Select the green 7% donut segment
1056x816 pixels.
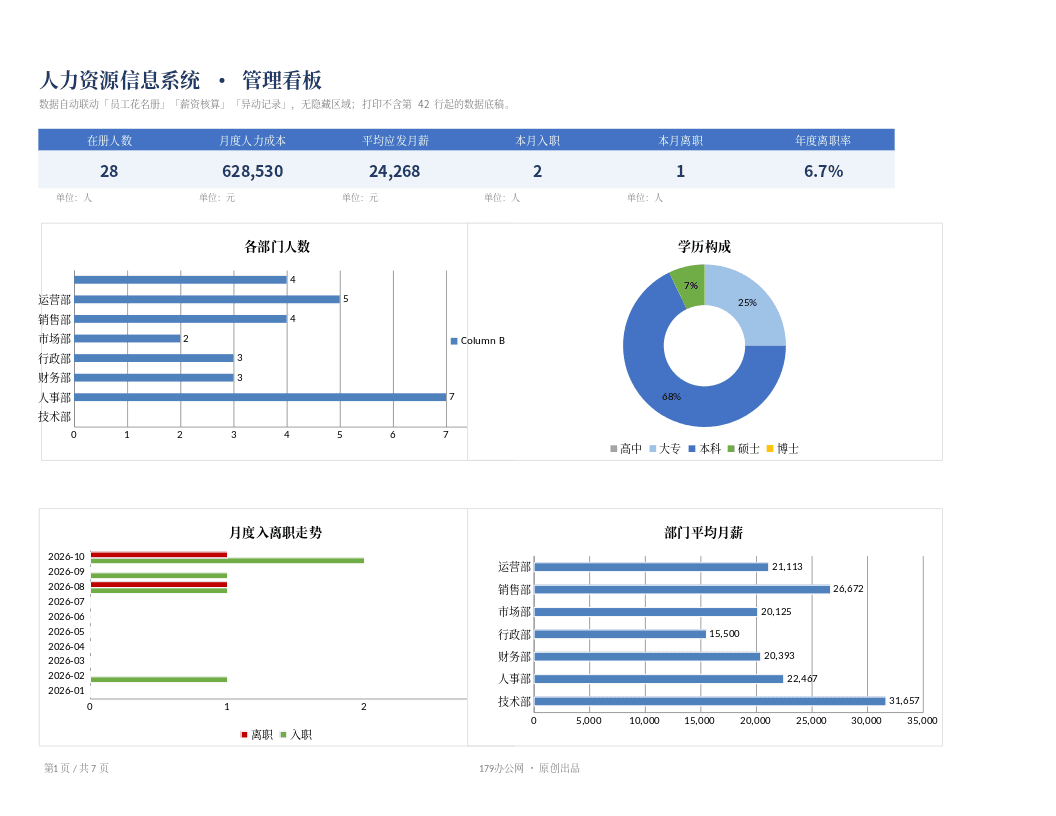pos(691,286)
